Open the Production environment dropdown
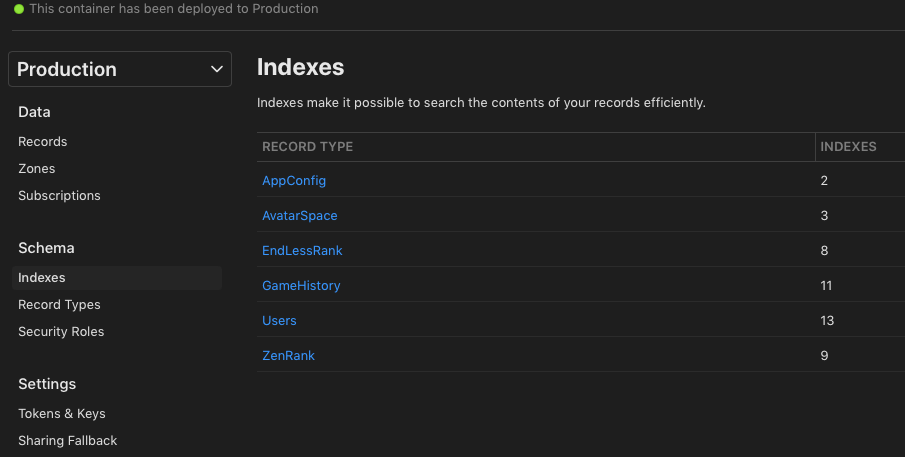The image size is (905, 457). (120, 69)
